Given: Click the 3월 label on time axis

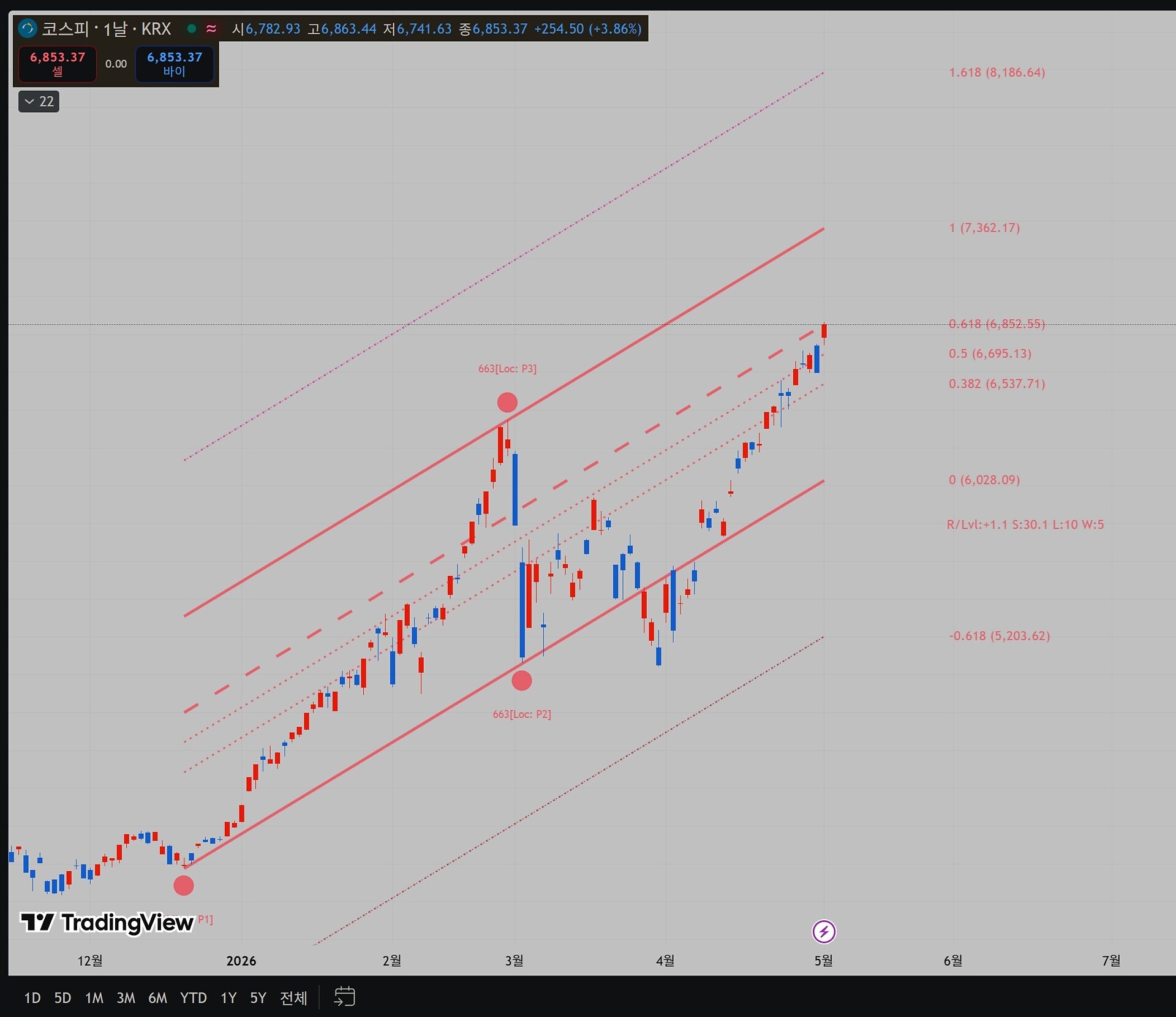Looking at the screenshot, I should click(514, 961).
